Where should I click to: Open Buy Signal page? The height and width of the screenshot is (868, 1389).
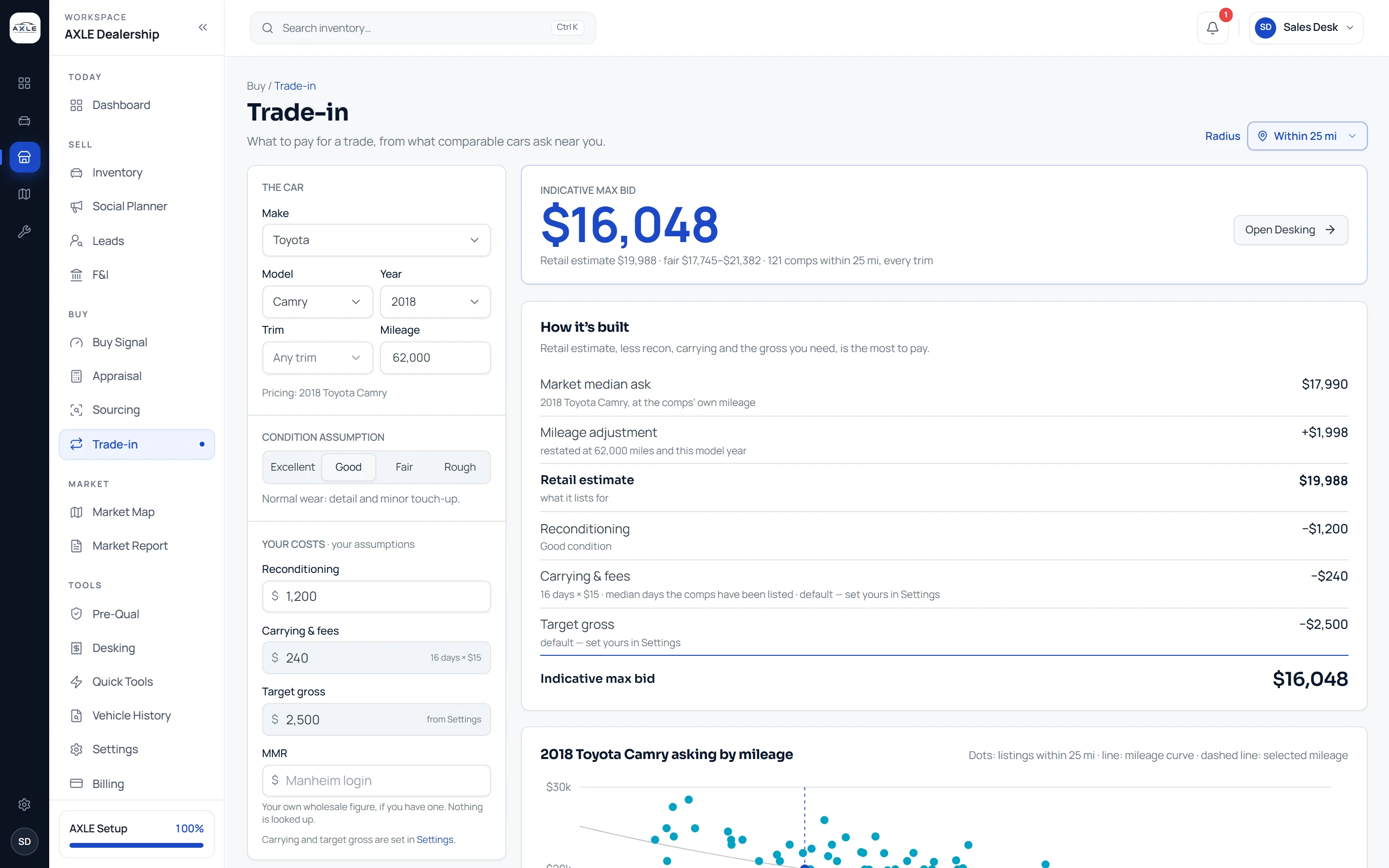point(136,342)
